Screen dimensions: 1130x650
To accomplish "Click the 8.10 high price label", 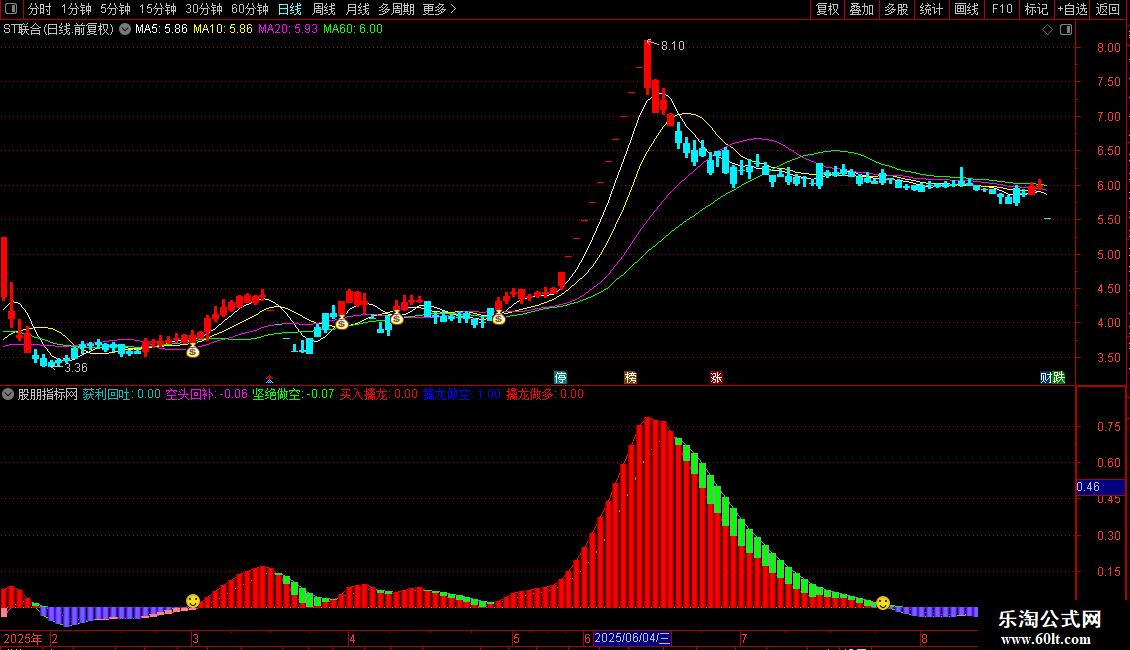I will click(672, 46).
